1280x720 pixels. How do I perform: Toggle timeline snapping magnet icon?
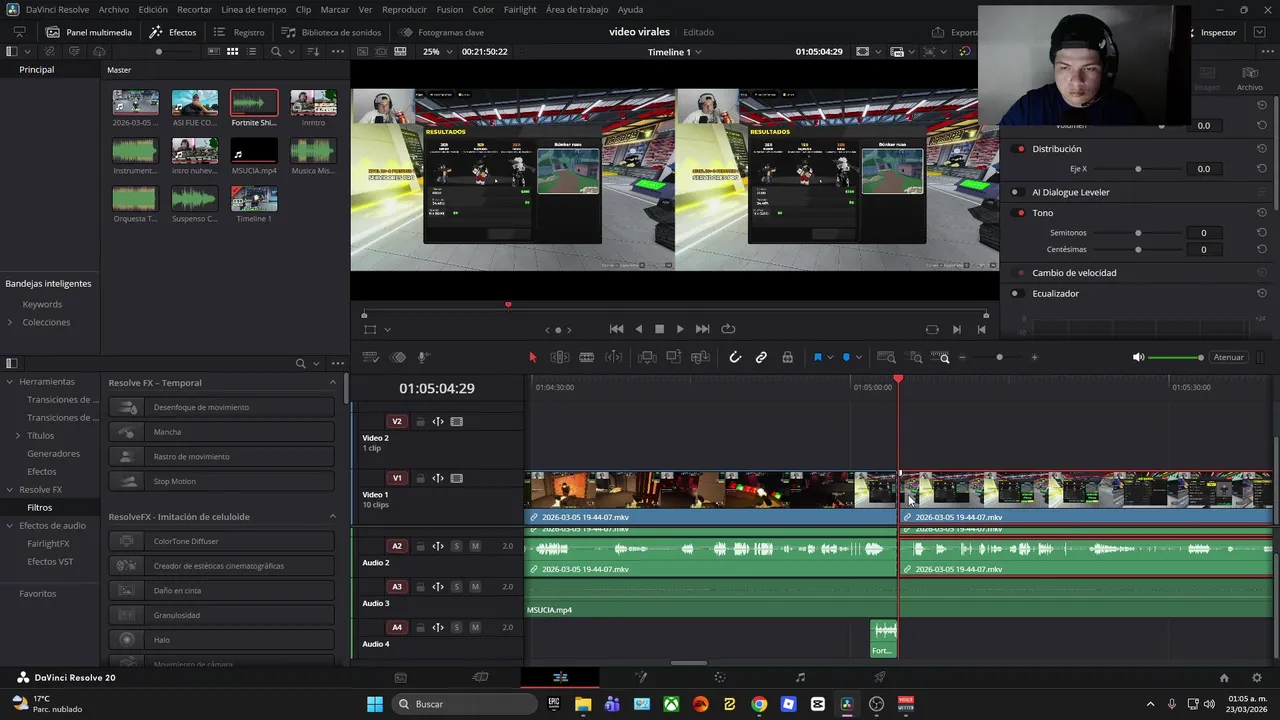tap(735, 357)
